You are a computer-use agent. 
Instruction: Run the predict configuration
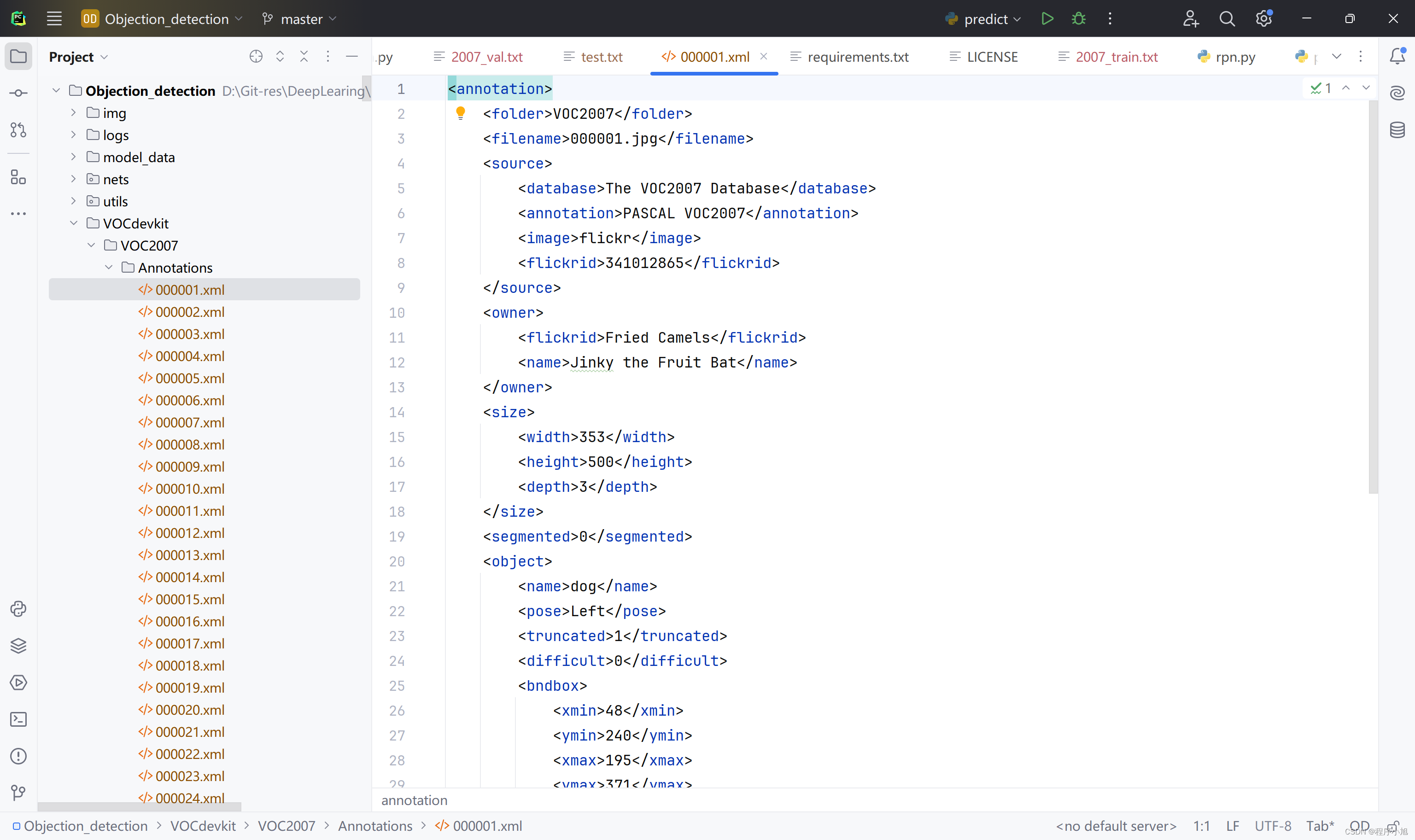click(x=1047, y=19)
